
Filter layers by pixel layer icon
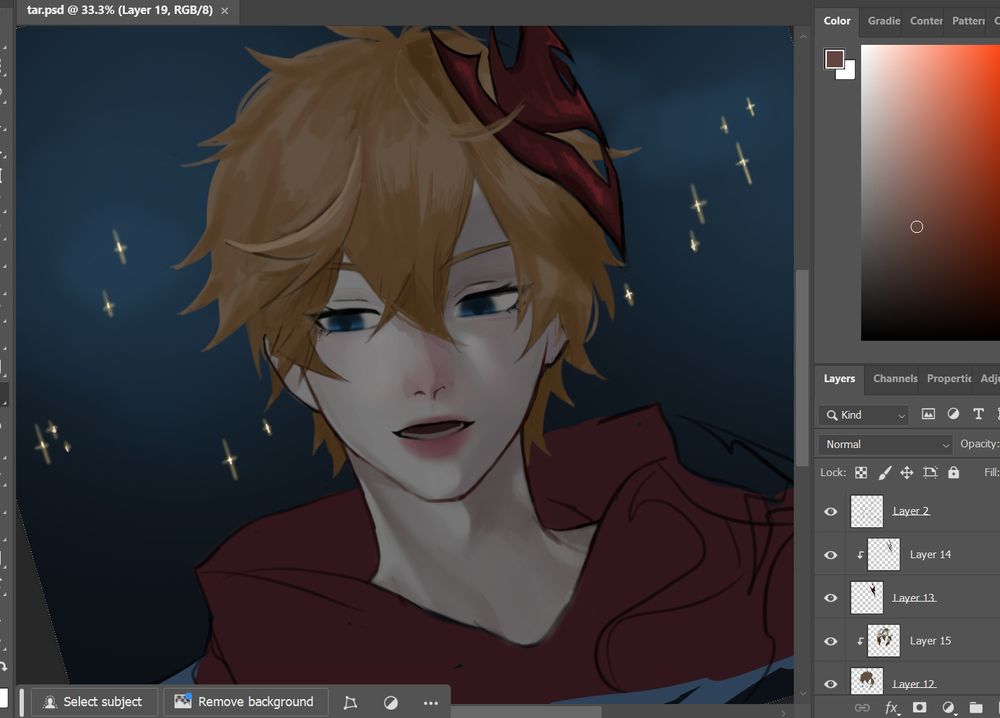(x=928, y=414)
